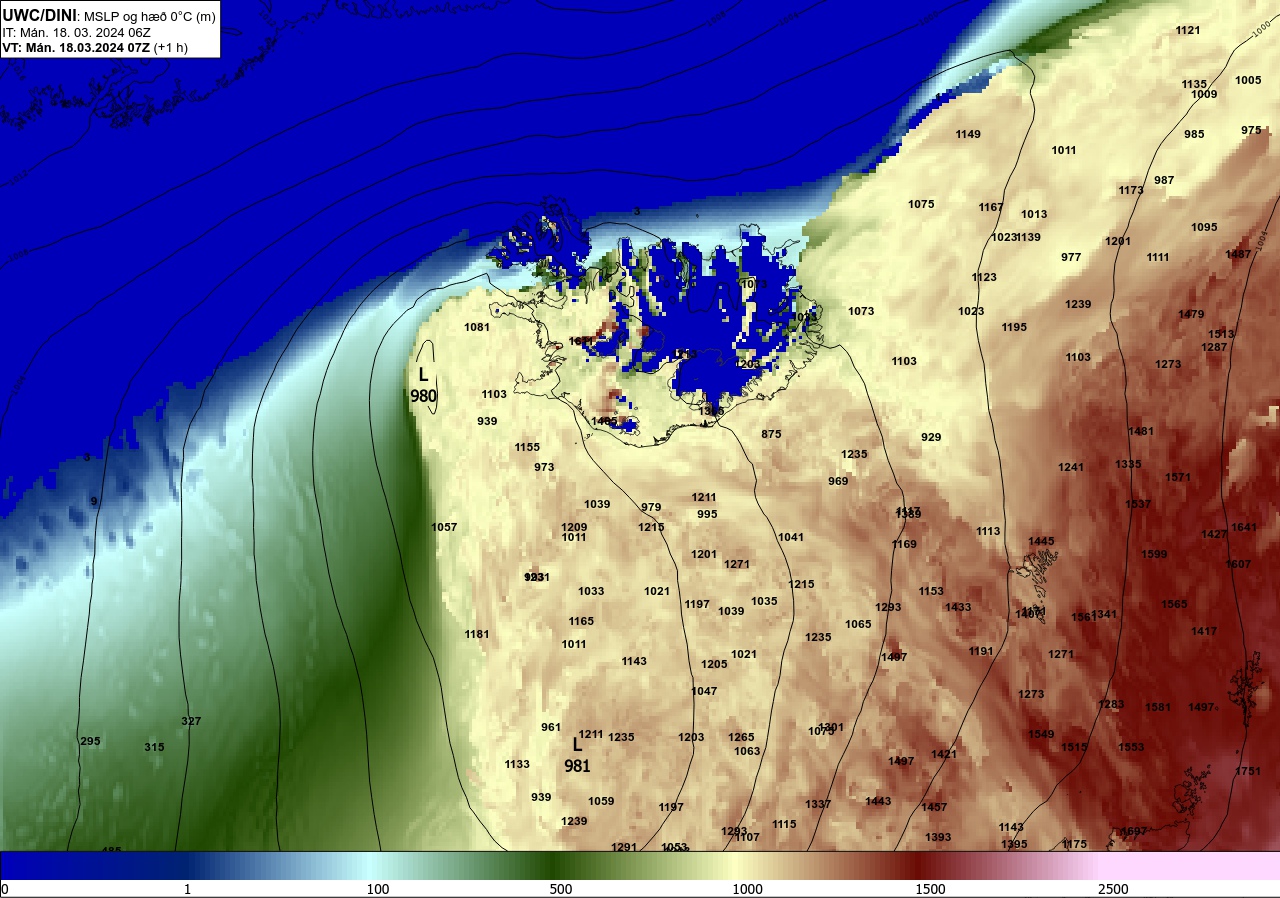Click the height value 987

[x=1164, y=180]
